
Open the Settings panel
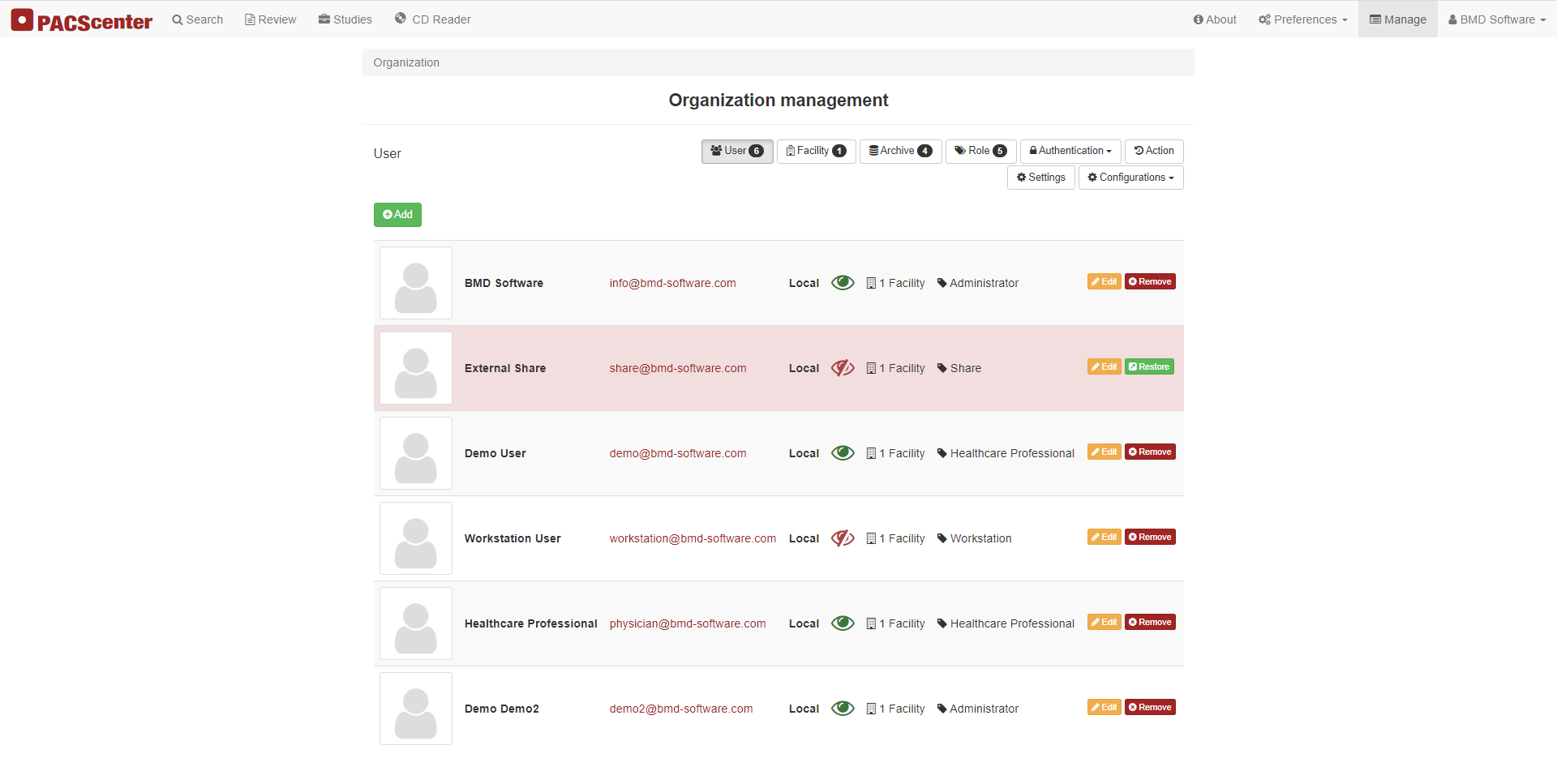pos(1040,177)
